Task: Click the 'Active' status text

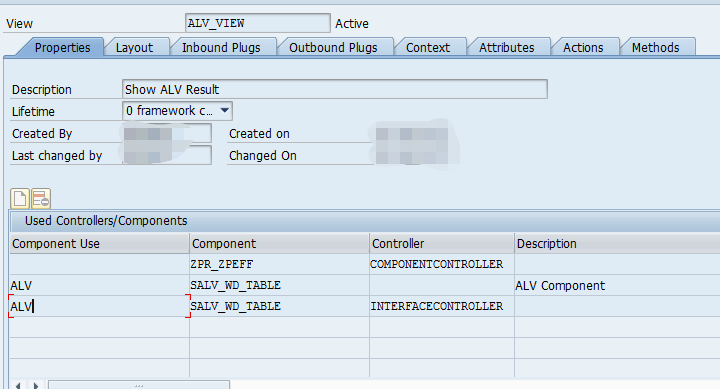Action: [352, 23]
